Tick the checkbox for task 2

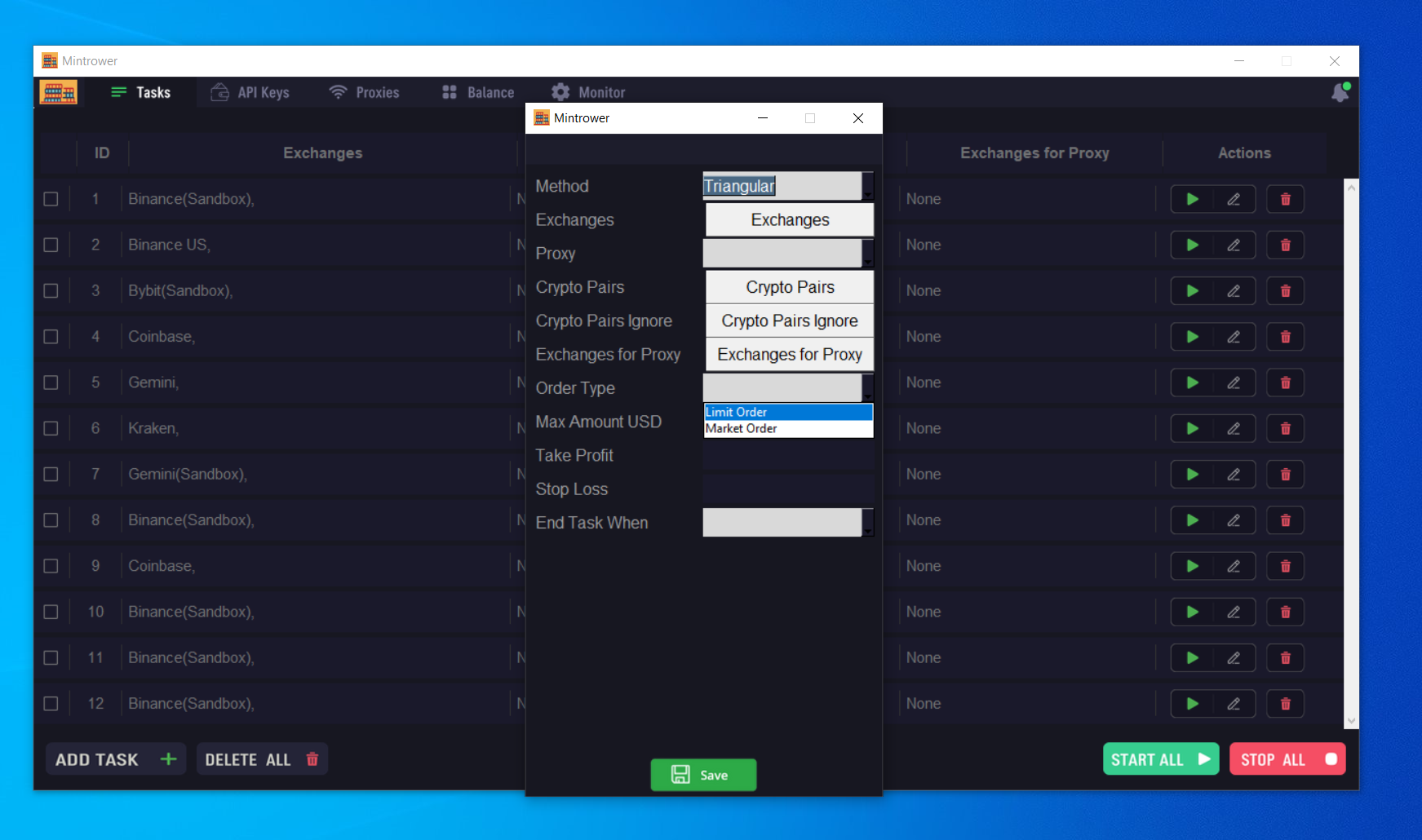[51, 245]
